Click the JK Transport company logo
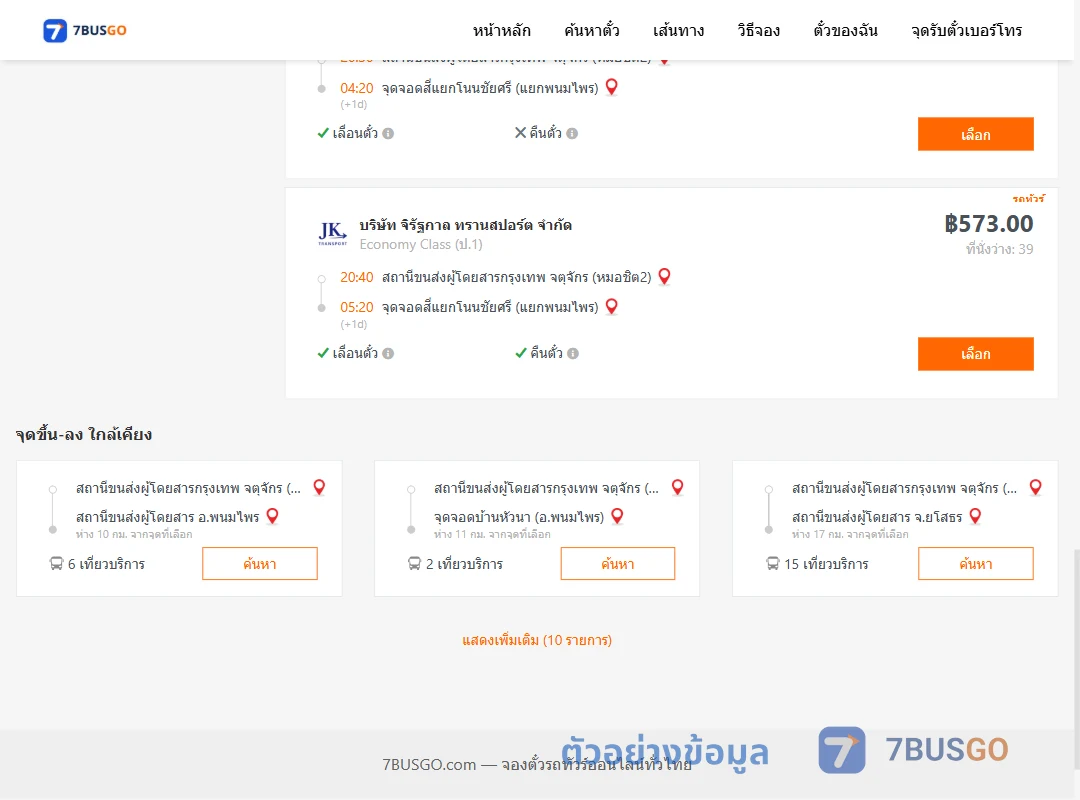The image size is (1080, 800). pos(333,234)
